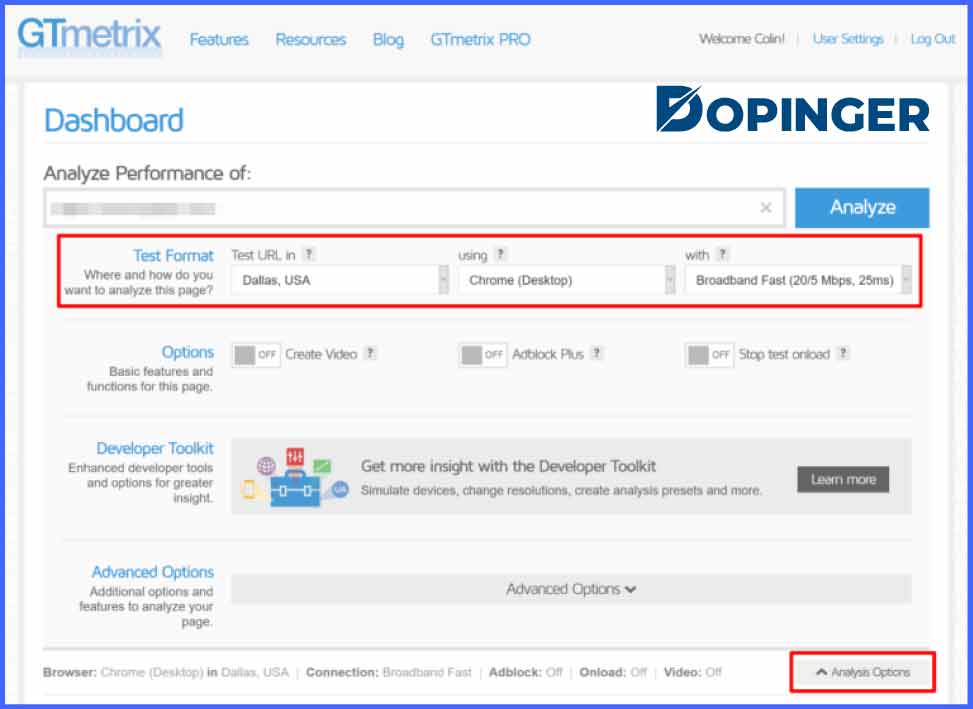Click the Developer Toolkit heading link

click(x=155, y=448)
